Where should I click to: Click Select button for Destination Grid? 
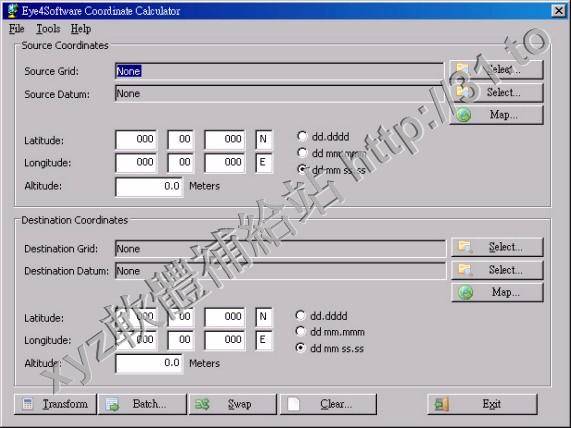pyautogui.click(x=497, y=247)
